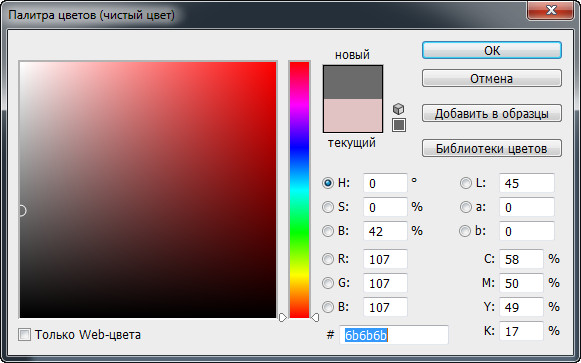Select the G green radio button
The image size is (581, 363).
[328, 283]
